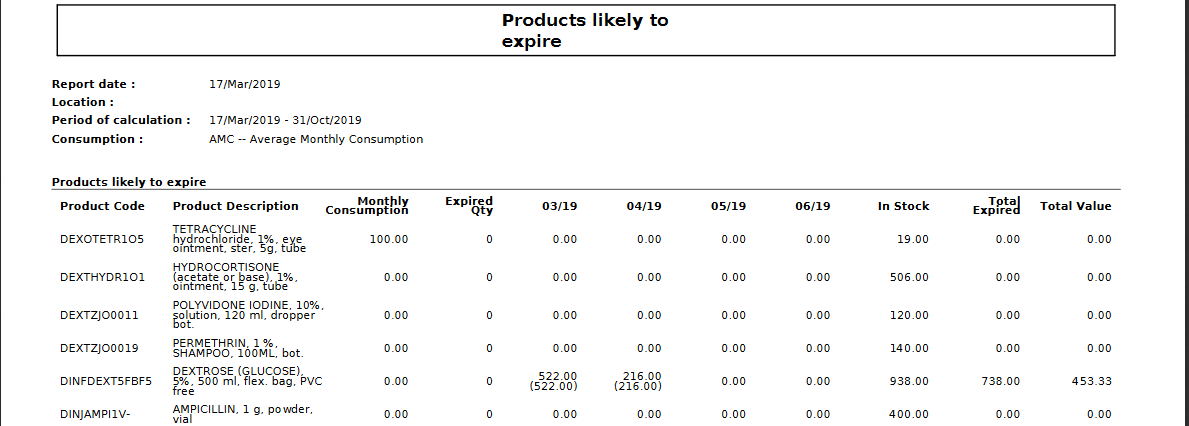Screen dimensions: 1189x426
Task: Click product code DINFDEXT5FBF5
Action: 106,381
